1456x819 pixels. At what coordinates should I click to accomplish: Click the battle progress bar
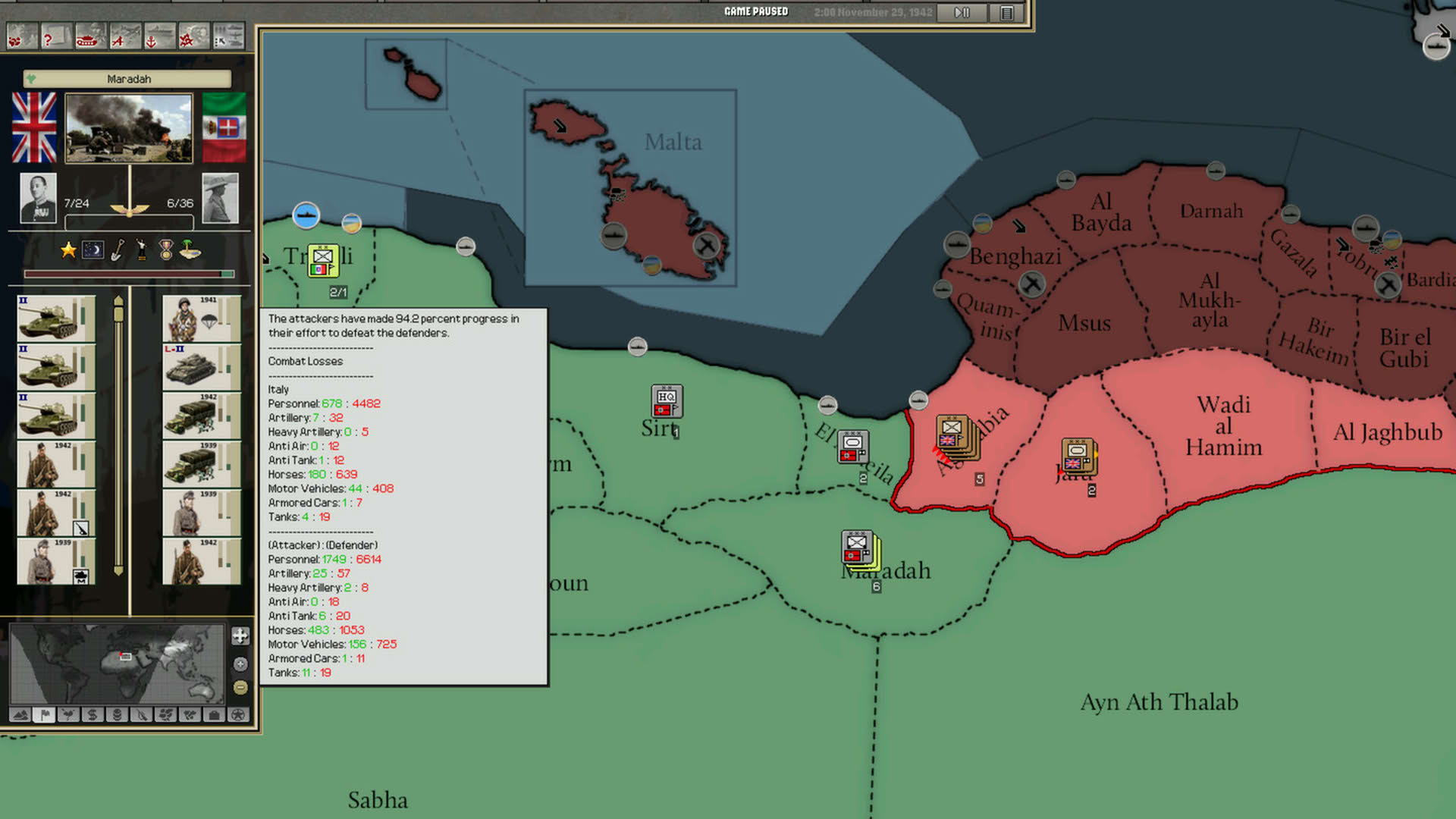[x=129, y=274]
